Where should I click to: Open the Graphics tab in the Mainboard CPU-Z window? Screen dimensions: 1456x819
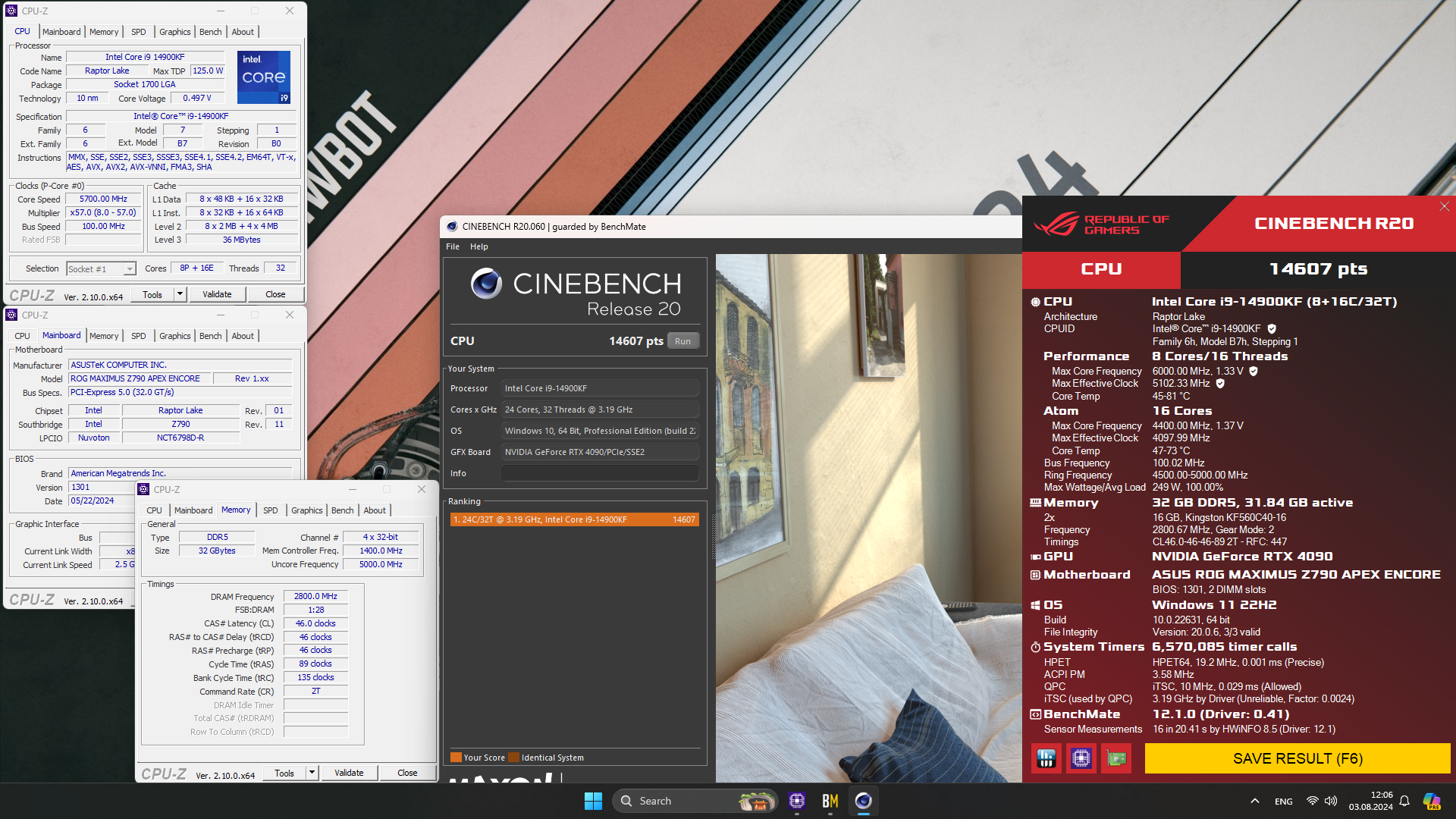174,336
